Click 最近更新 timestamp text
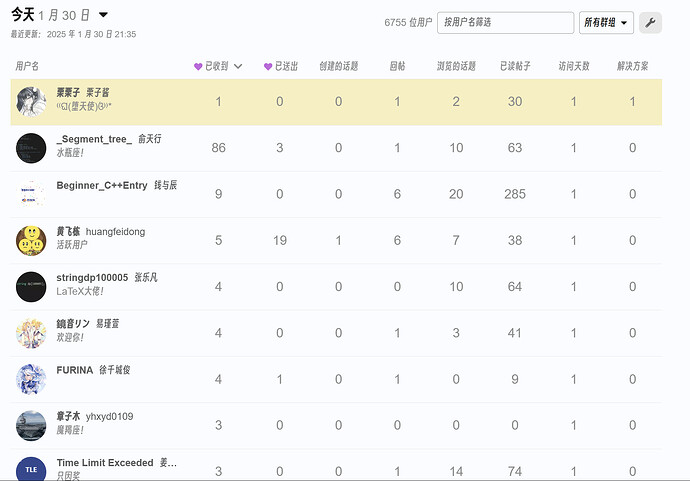The width and height of the screenshot is (690, 481). (x=73, y=34)
